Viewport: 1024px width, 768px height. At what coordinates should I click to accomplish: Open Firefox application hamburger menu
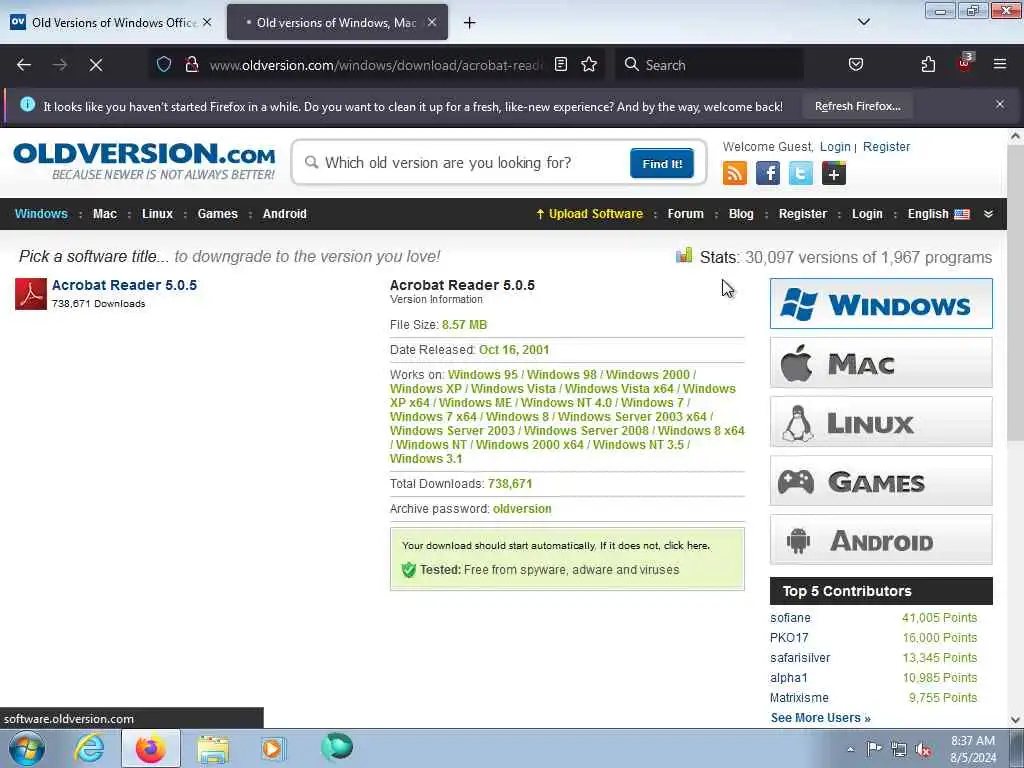[1000, 64]
